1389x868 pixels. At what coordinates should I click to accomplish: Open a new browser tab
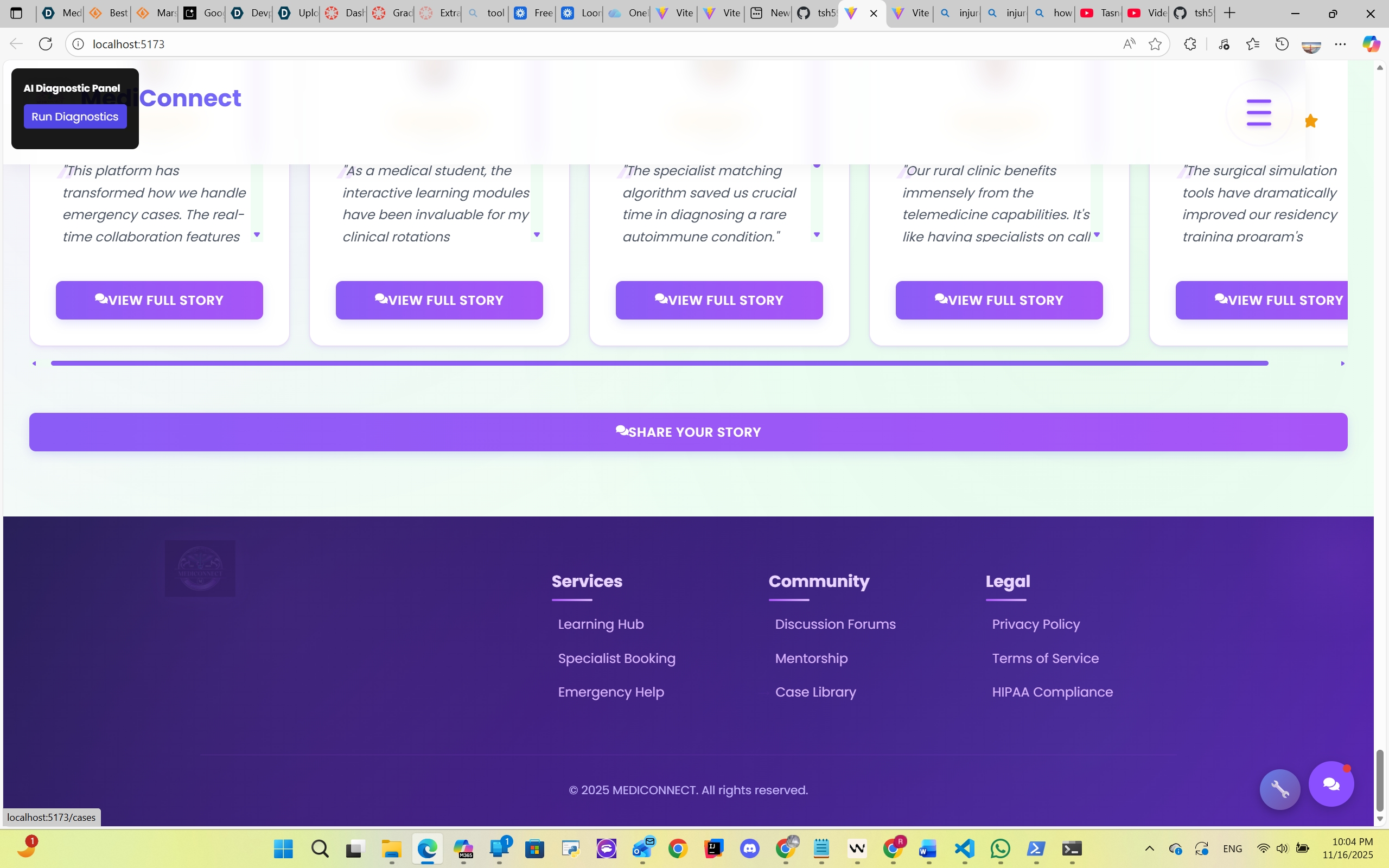click(1229, 12)
